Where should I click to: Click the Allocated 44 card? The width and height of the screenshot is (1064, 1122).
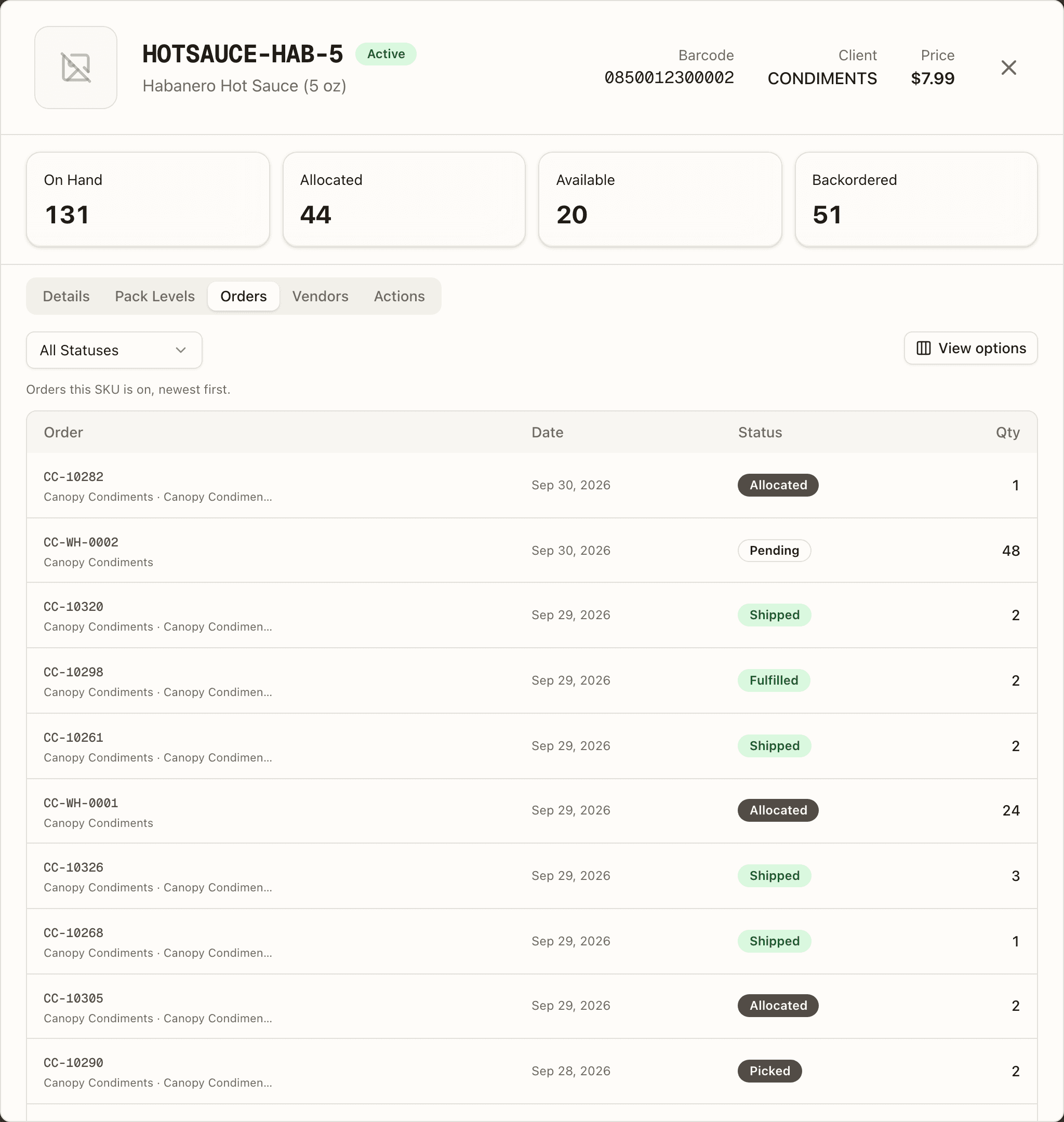point(404,199)
